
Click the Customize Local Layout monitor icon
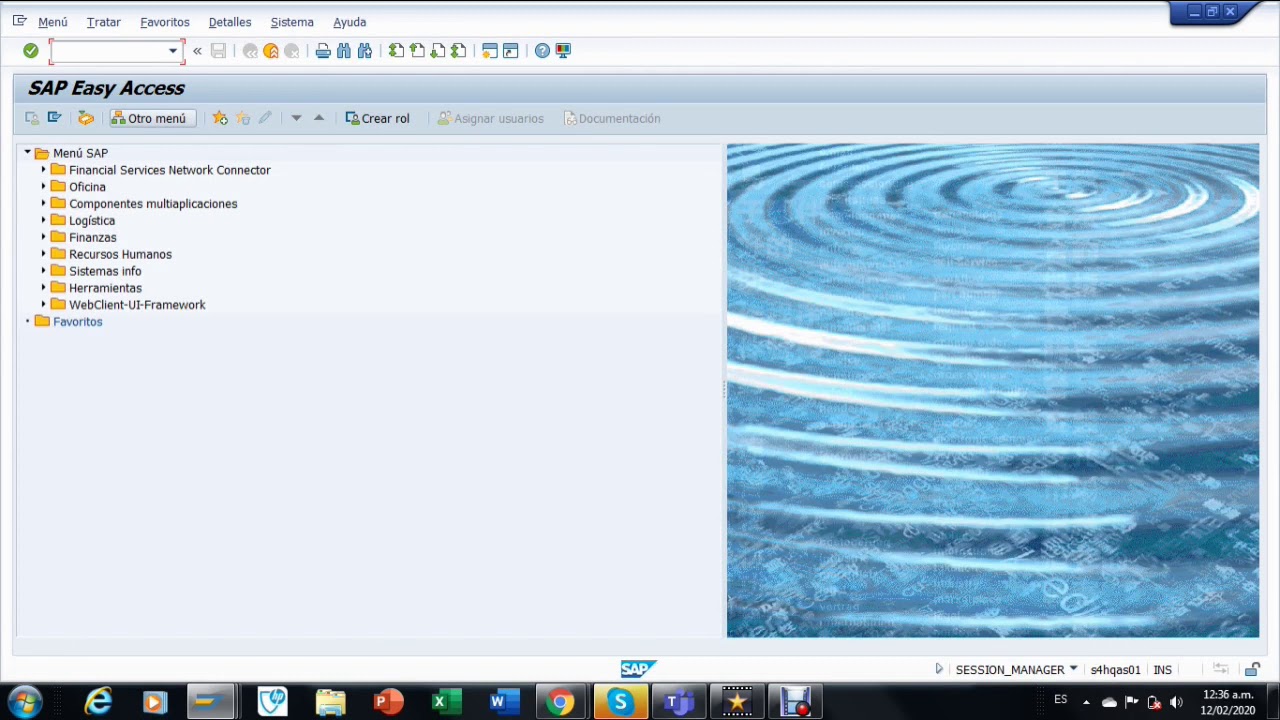(563, 51)
